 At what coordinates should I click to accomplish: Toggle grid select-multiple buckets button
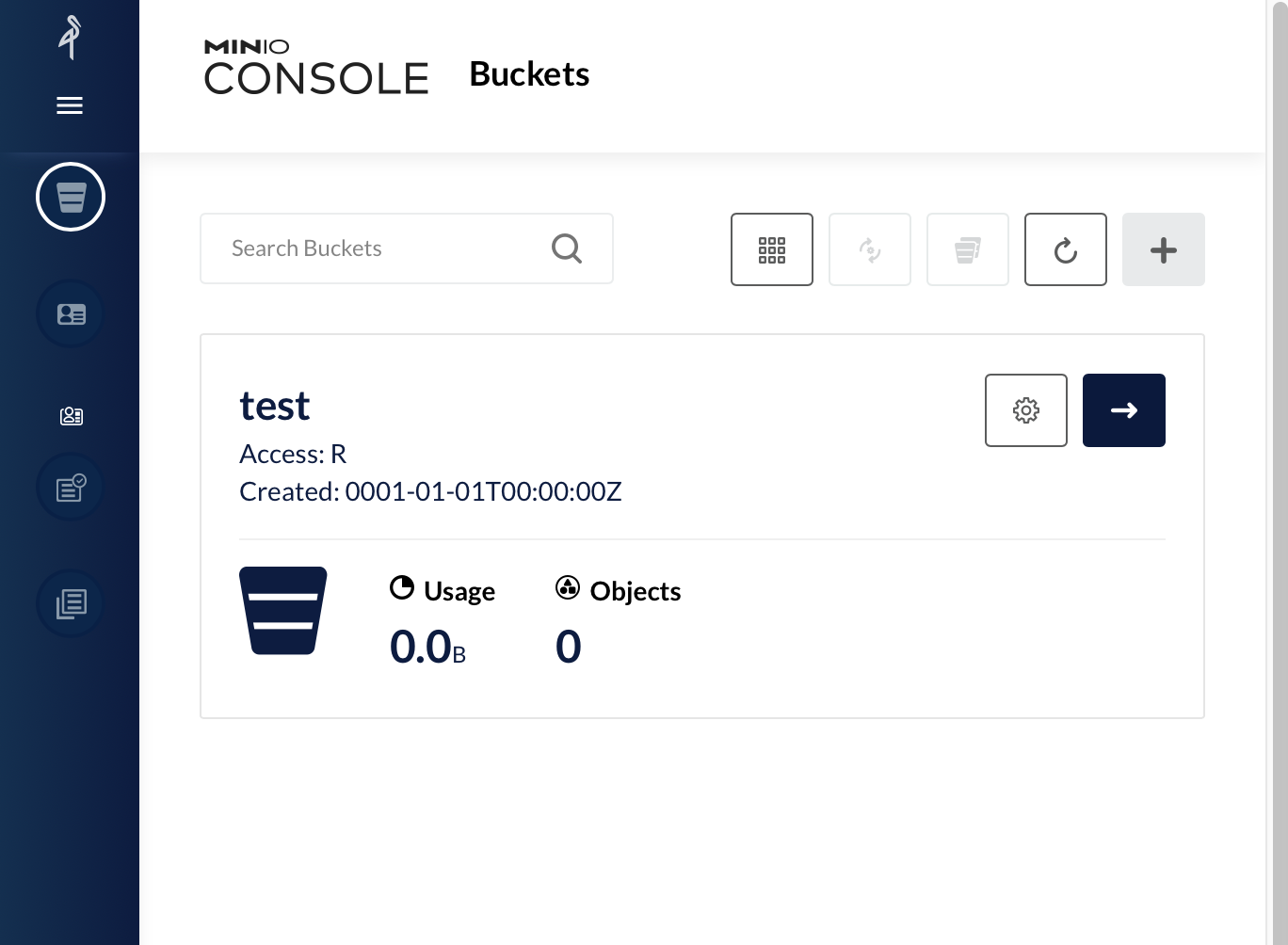click(x=772, y=249)
